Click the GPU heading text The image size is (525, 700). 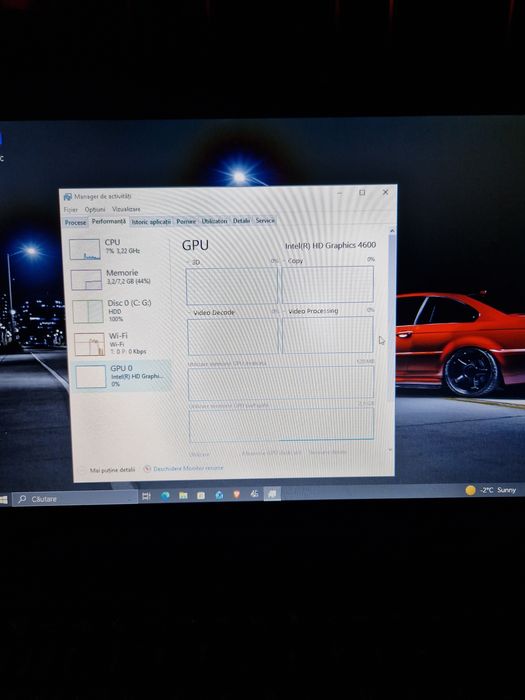pyautogui.click(x=195, y=246)
